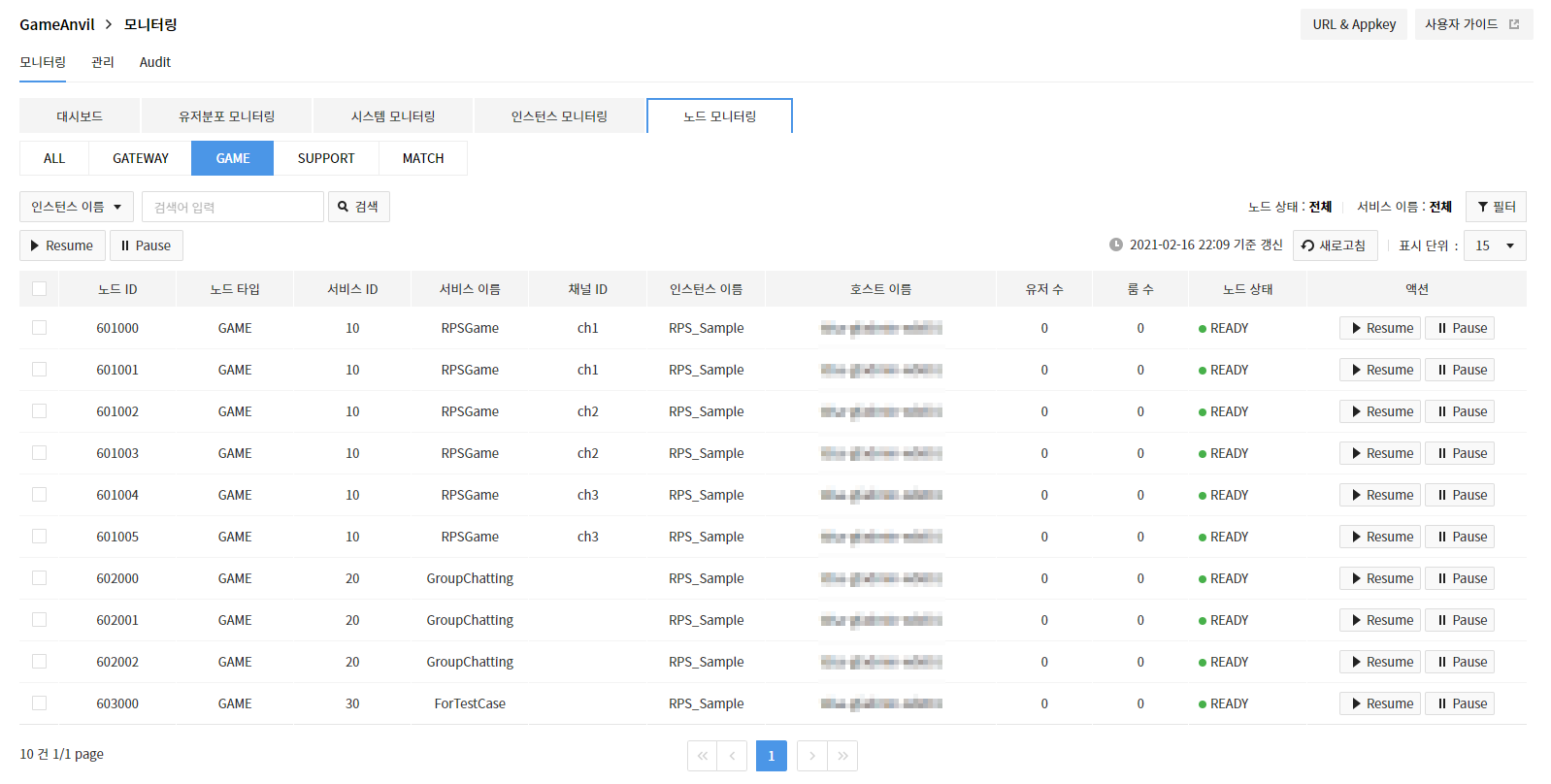Select the GATEWAY node type filter

tap(141, 158)
